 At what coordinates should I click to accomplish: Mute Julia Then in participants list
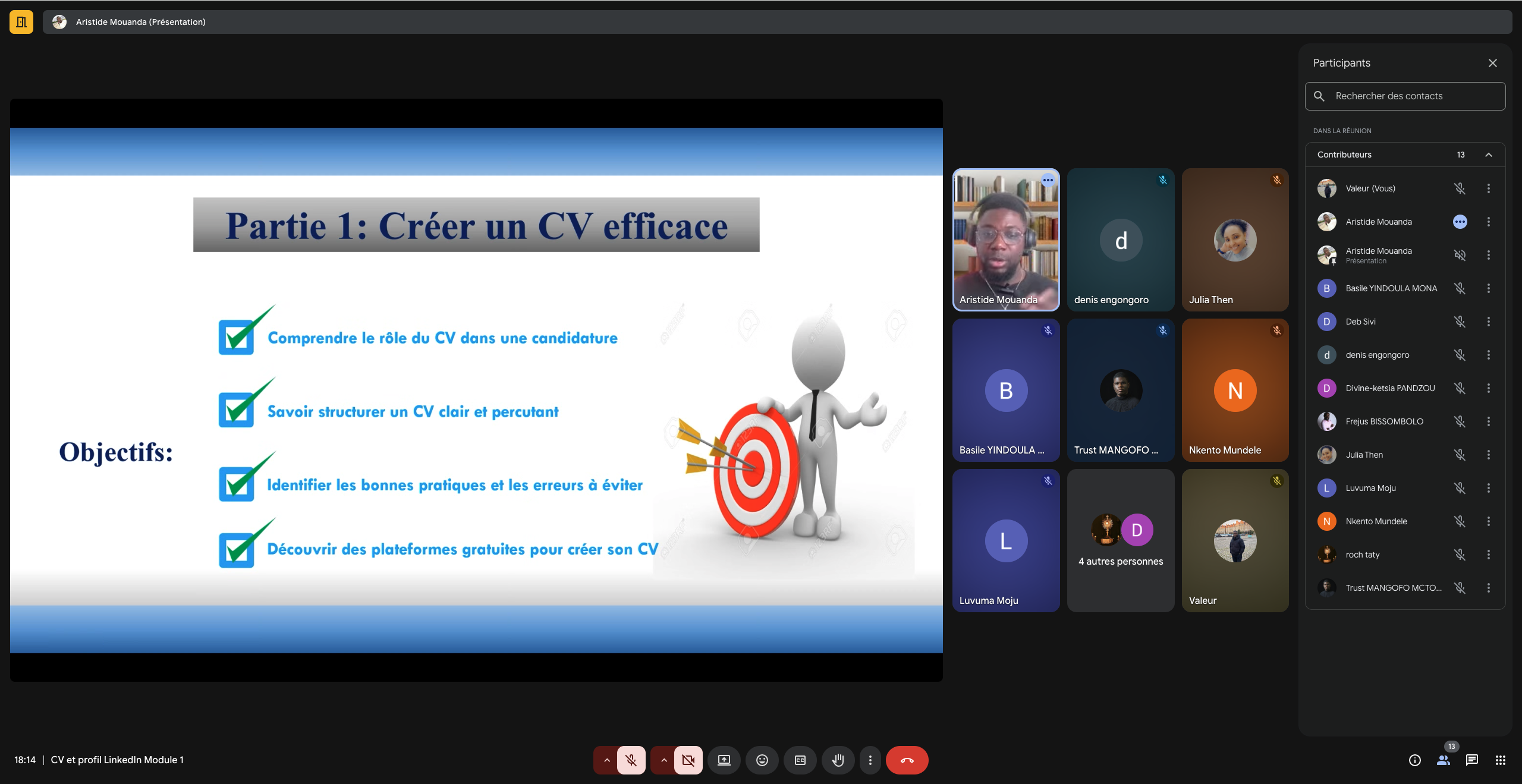click(1460, 455)
